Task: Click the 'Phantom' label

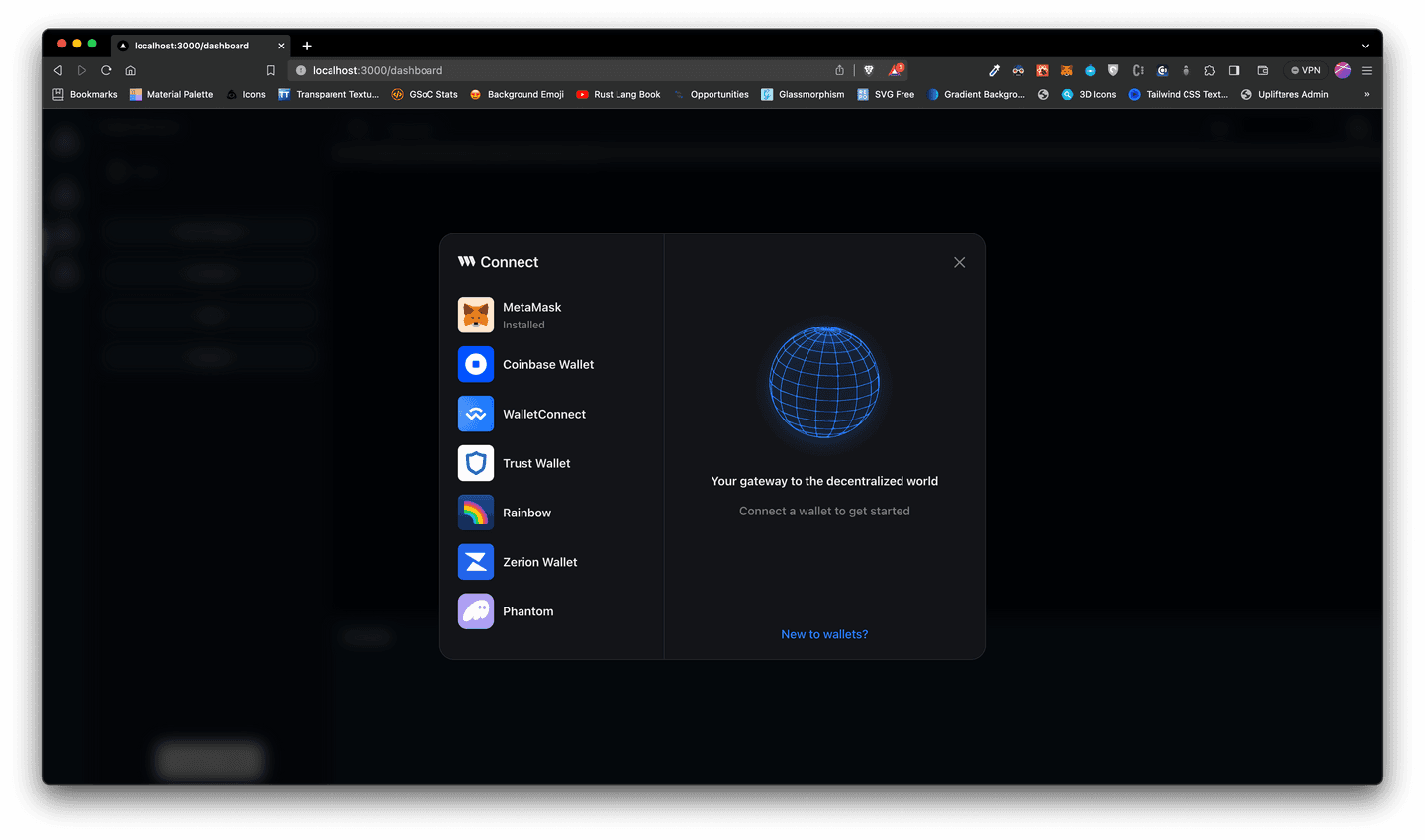Action: pyautogui.click(x=527, y=611)
